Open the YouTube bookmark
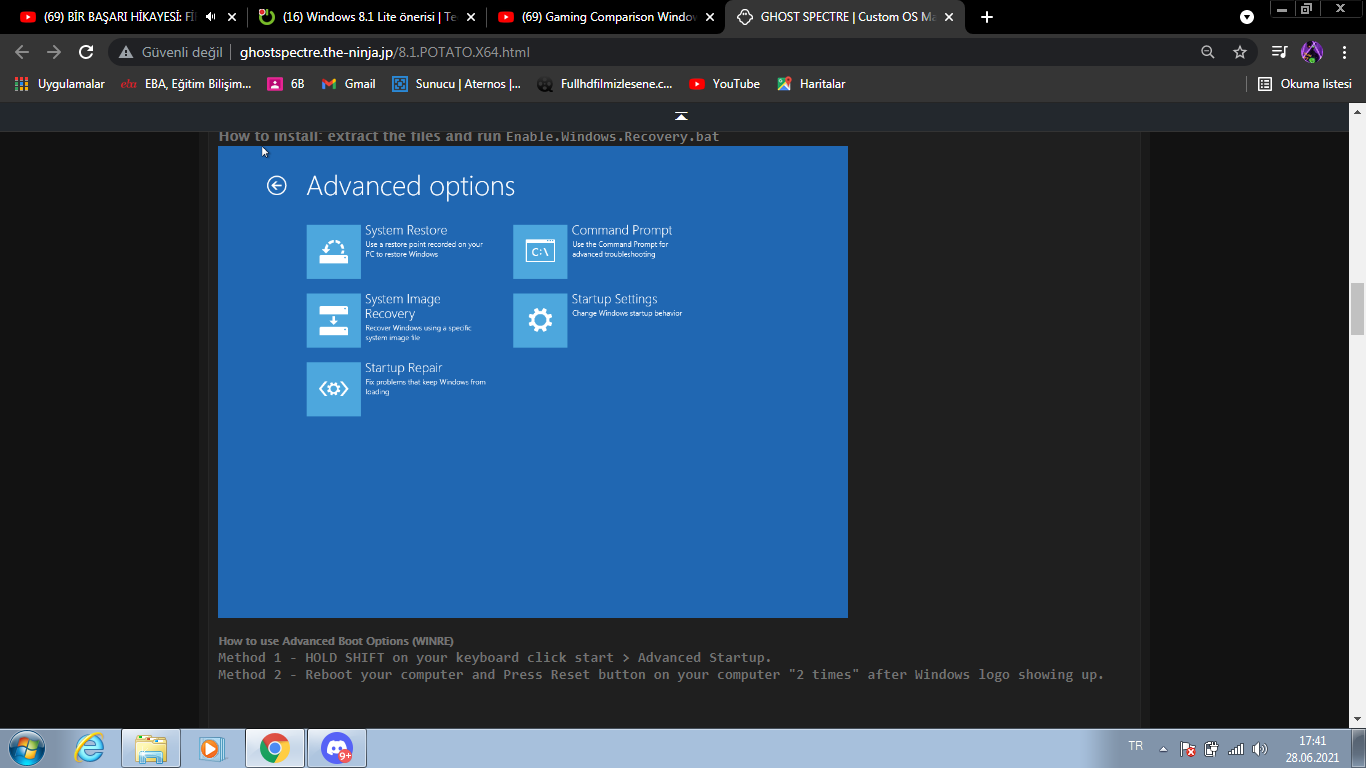Screen dimensions: 1366x768 pyautogui.click(x=724, y=84)
